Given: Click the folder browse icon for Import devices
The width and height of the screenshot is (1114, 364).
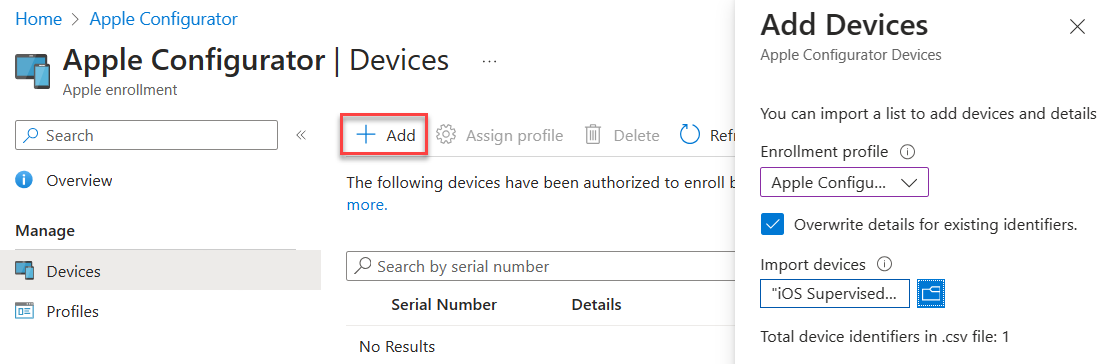Looking at the screenshot, I should 931,293.
